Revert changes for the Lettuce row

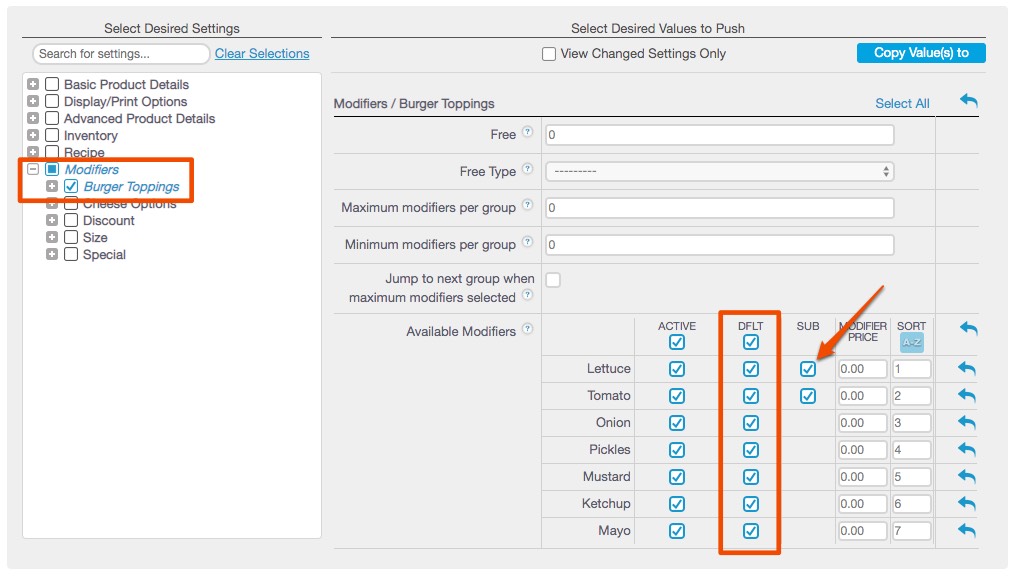pyautogui.click(x=965, y=368)
